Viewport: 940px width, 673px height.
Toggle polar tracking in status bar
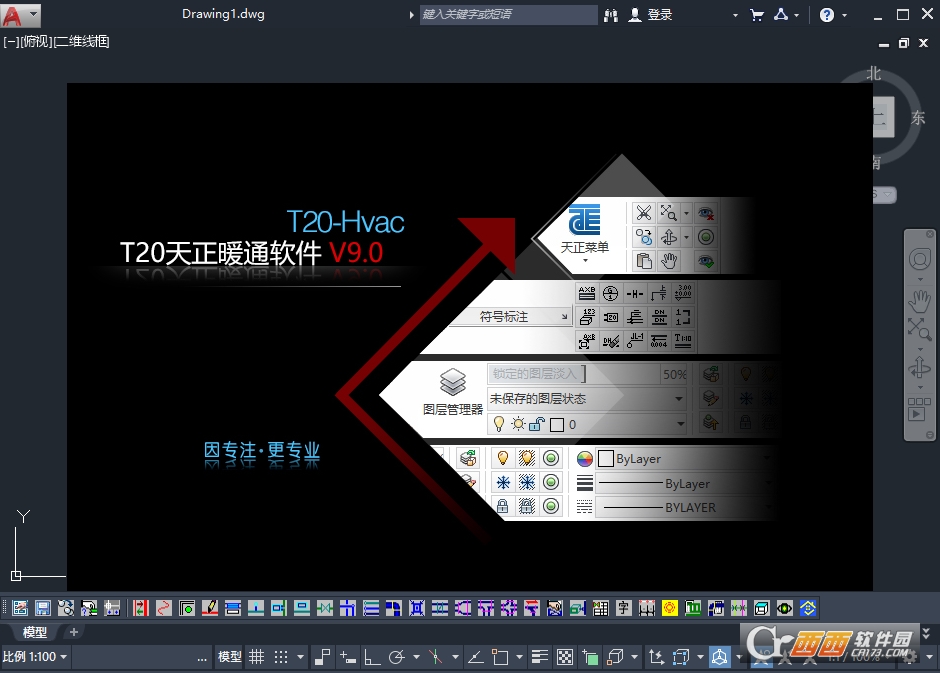[x=397, y=657]
